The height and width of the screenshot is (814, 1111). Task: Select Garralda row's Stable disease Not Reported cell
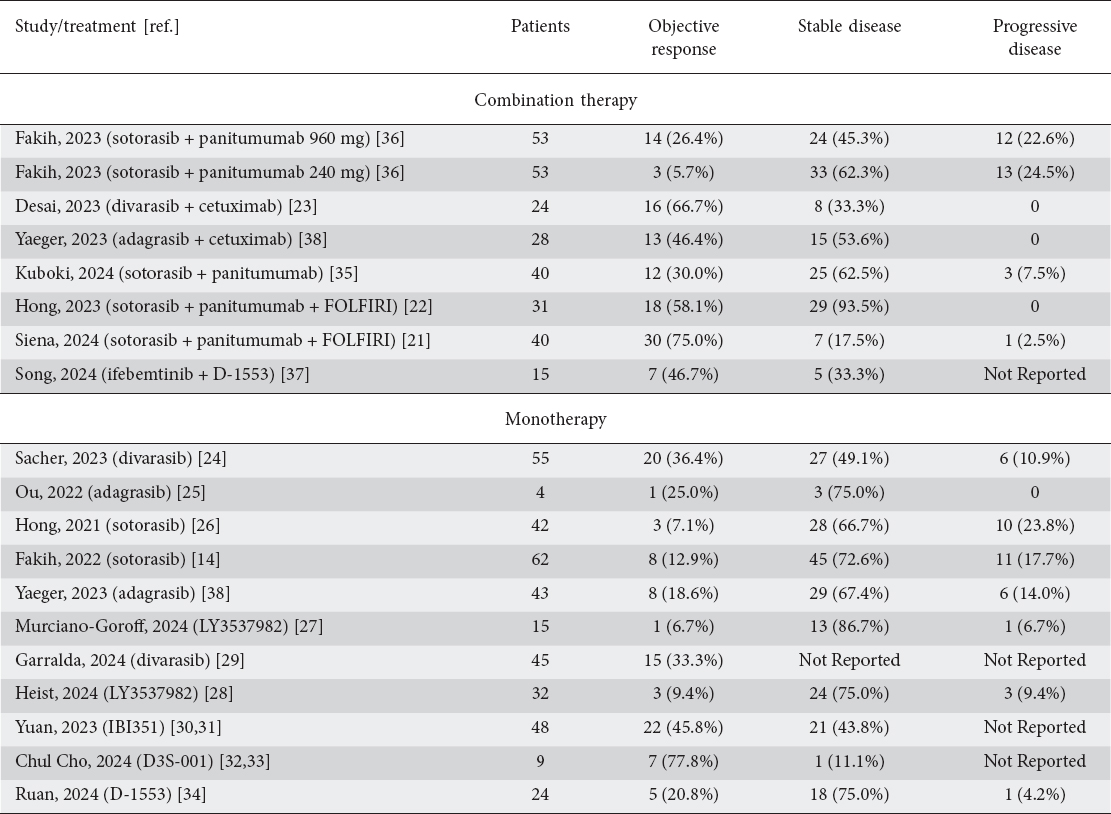click(849, 660)
